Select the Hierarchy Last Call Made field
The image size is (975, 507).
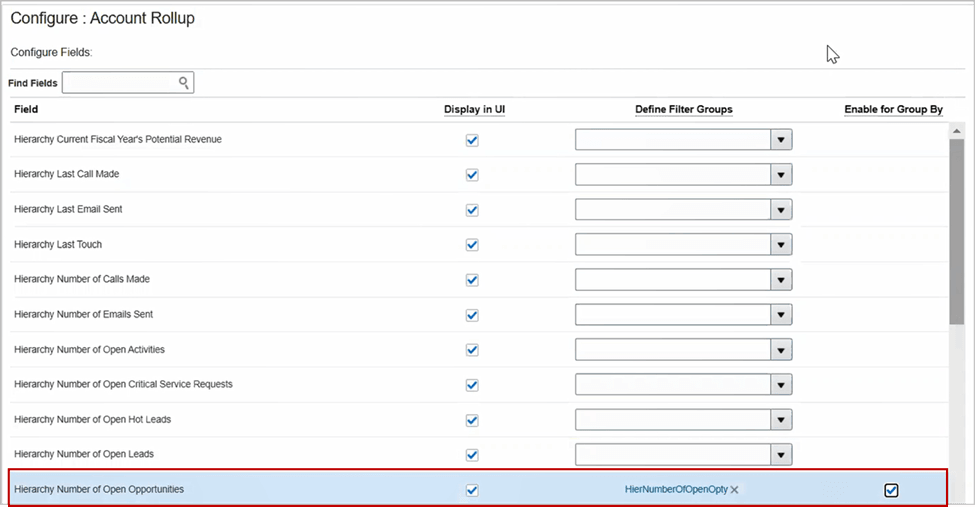[67, 174]
